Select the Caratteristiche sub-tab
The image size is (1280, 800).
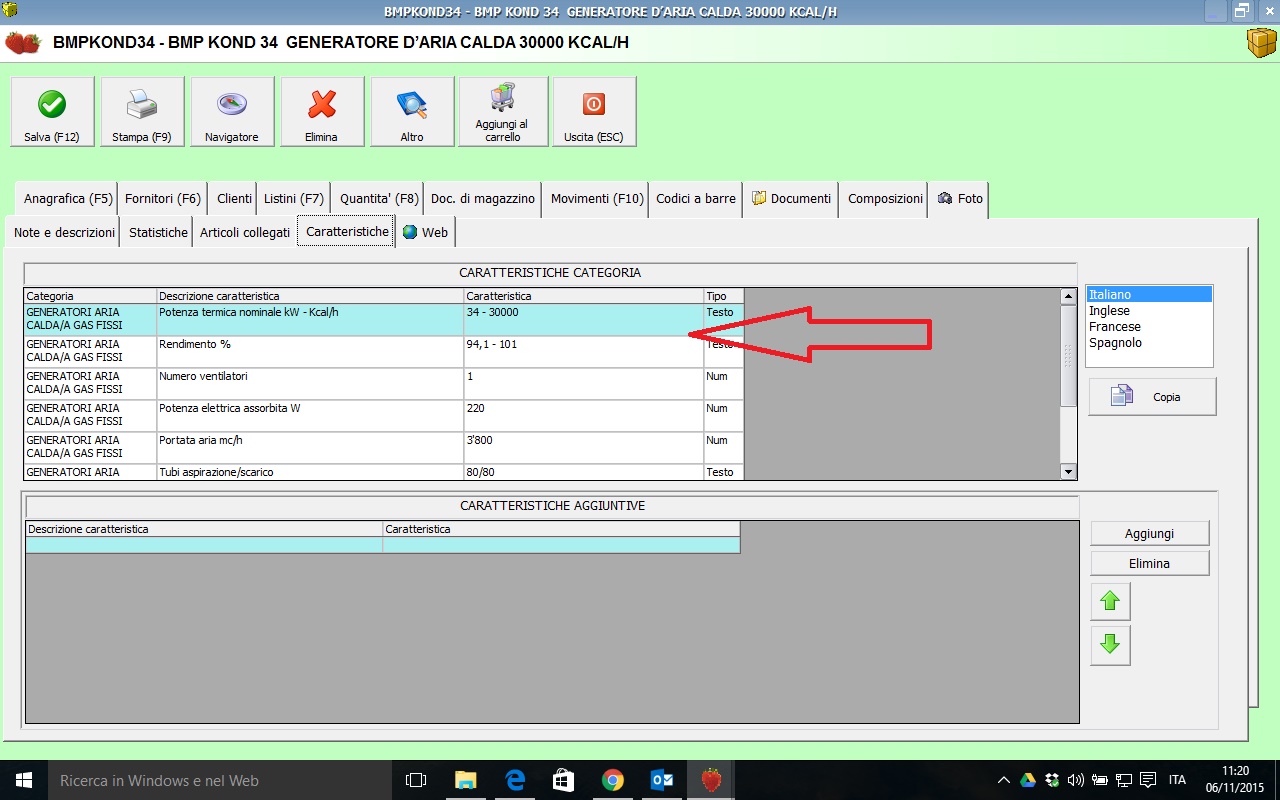(x=347, y=232)
